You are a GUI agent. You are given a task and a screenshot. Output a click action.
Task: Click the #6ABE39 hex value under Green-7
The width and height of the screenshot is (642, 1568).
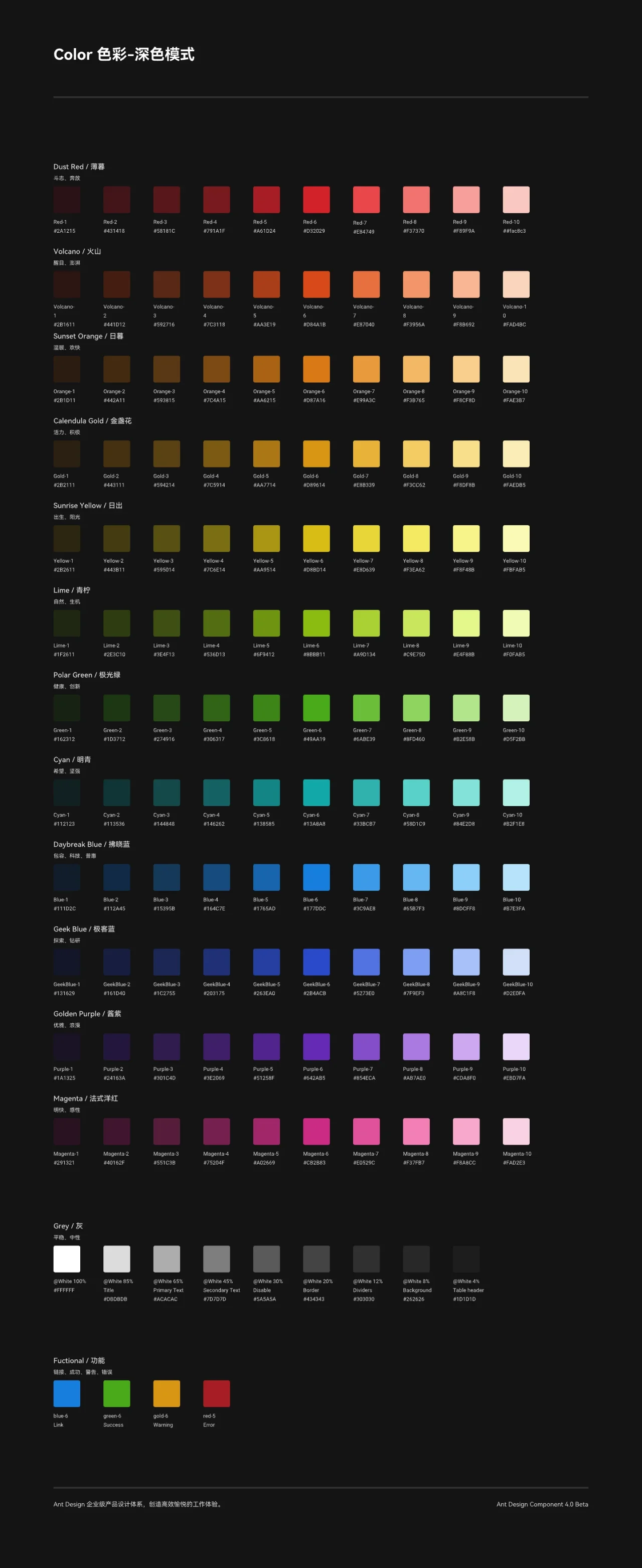point(364,739)
